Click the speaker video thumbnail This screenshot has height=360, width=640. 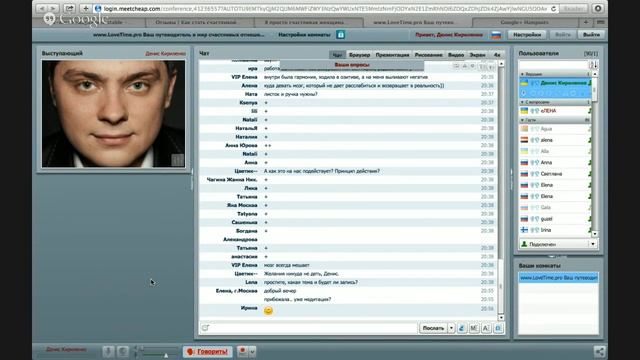click(x=113, y=114)
